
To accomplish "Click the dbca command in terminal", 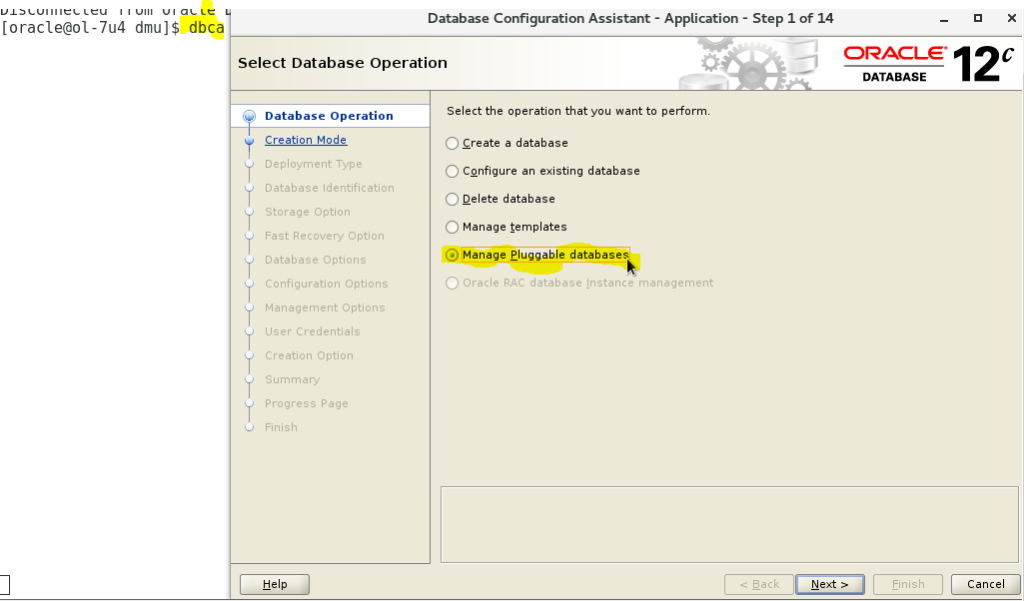I will pyautogui.click(x=205, y=28).
